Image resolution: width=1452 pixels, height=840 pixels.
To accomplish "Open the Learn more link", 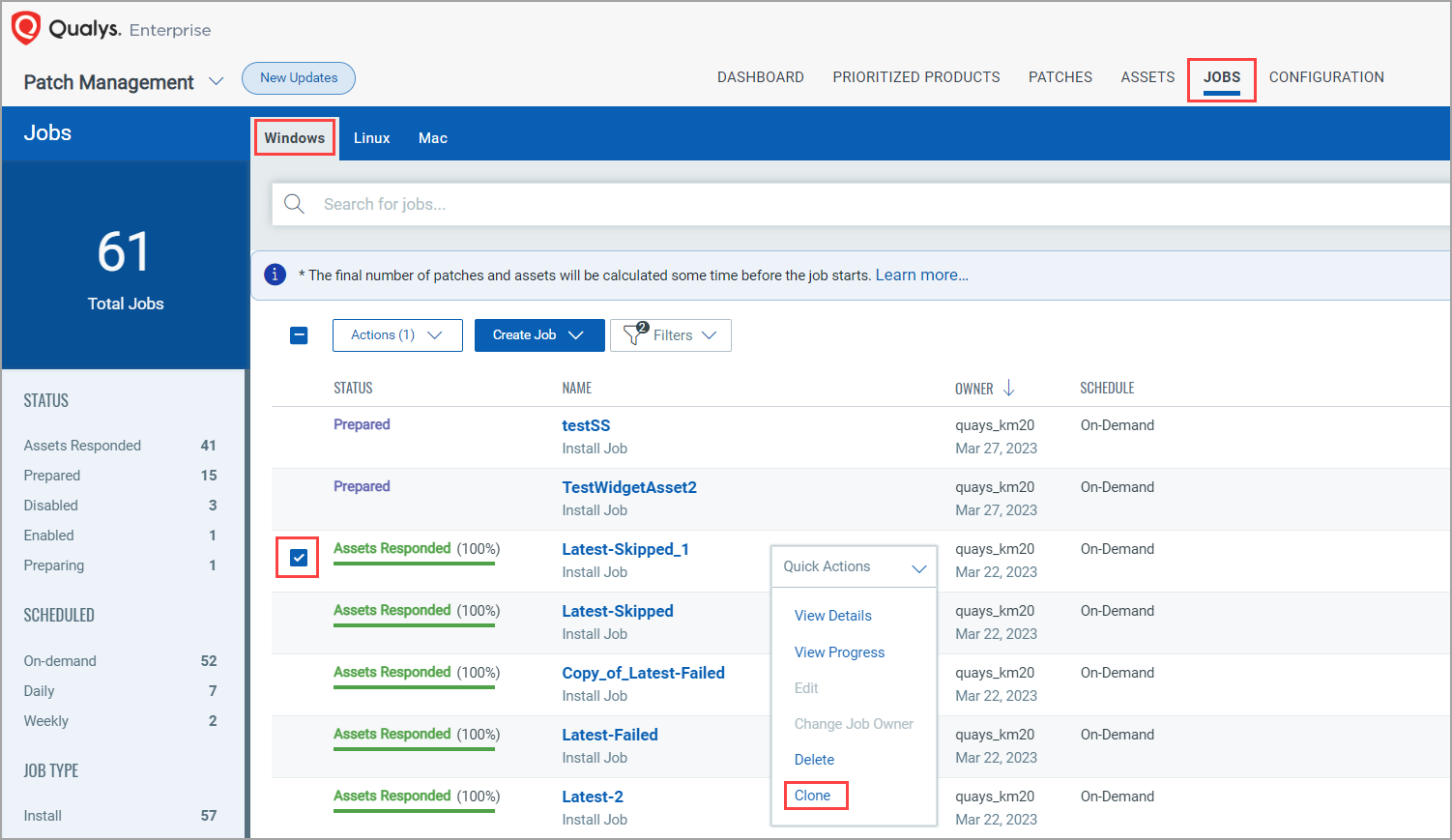I will coord(921,275).
